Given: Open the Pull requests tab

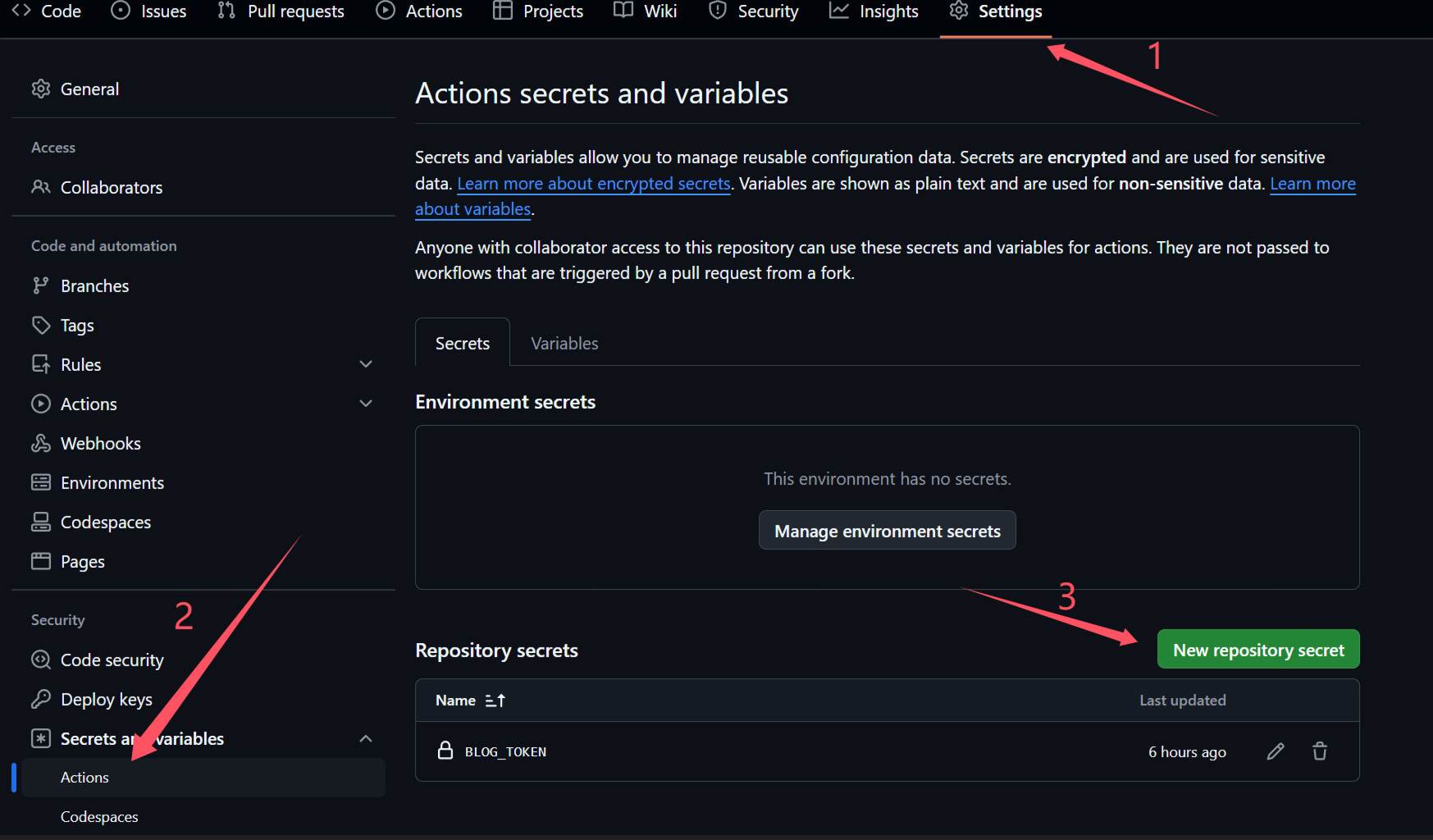Looking at the screenshot, I should tap(281, 11).
